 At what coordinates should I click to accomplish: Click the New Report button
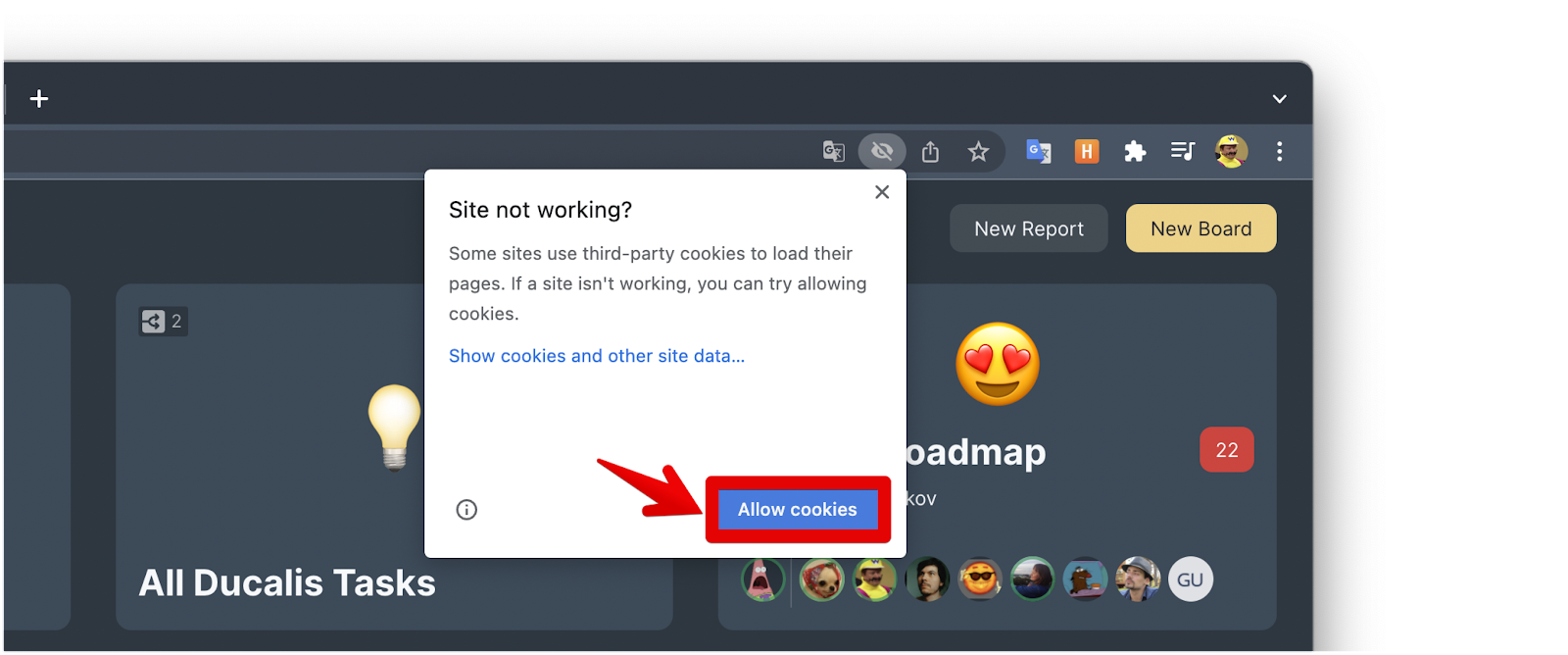pyautogui.click(x=1029, y=228)
